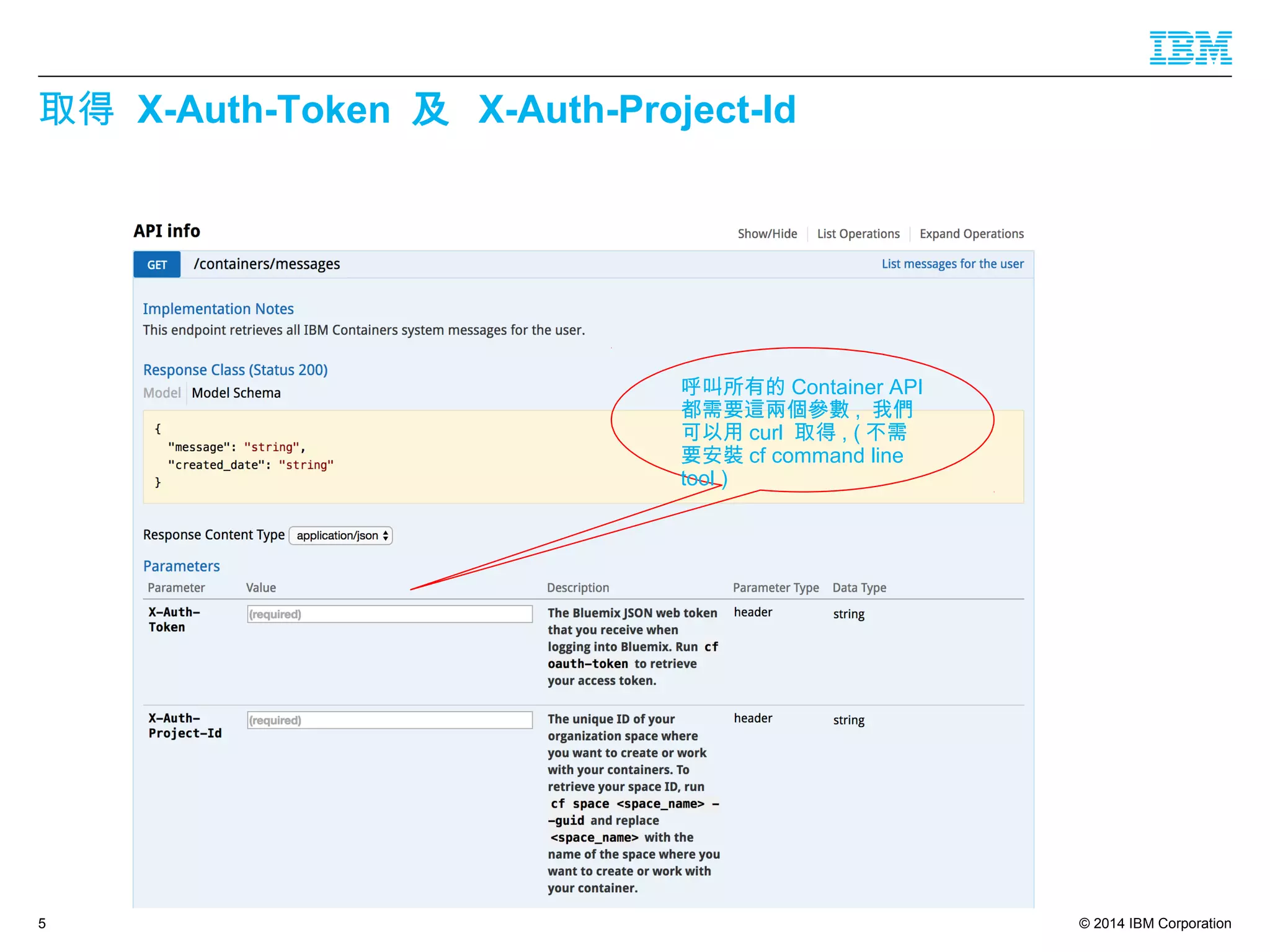Click the Expand Operations link
This screenshot has width=1270, height=952.
click(972, 234)
